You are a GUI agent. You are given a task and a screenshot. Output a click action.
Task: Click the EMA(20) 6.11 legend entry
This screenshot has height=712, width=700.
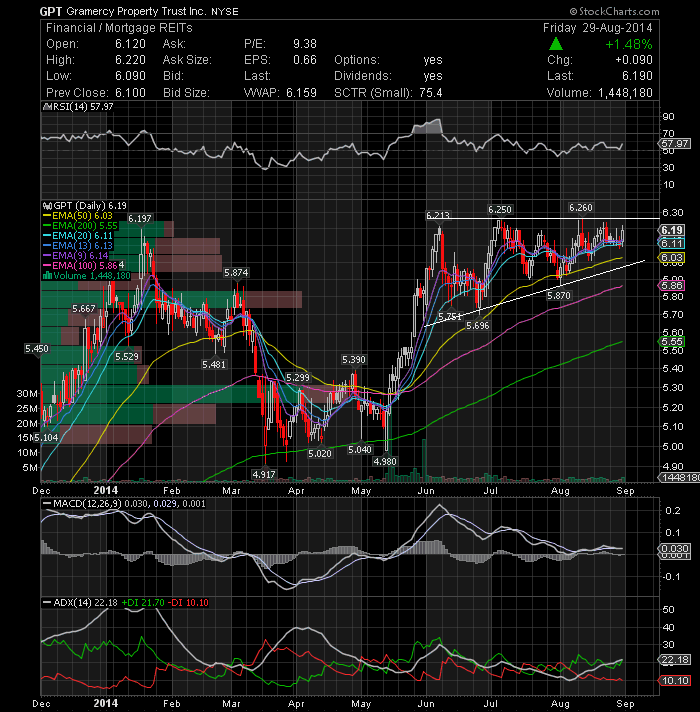click(78, 236)
